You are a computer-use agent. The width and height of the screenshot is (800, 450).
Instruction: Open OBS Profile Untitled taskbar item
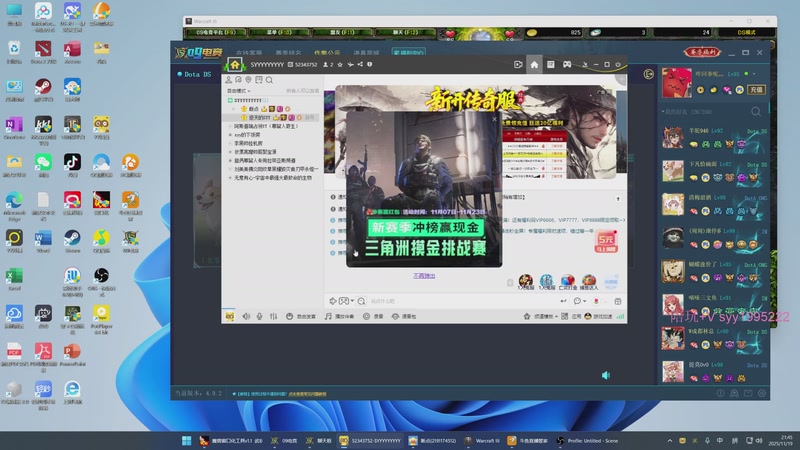(587, 441)
